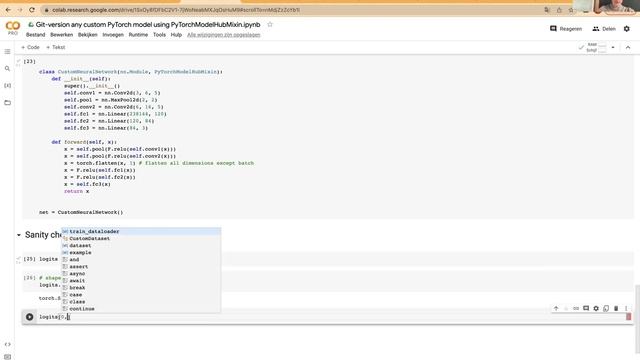The height and width of the screenshot is (360, 640).
Task: Click the 'net = CustomNeuralNetwork()' code line
Action: tap(81, 212)
